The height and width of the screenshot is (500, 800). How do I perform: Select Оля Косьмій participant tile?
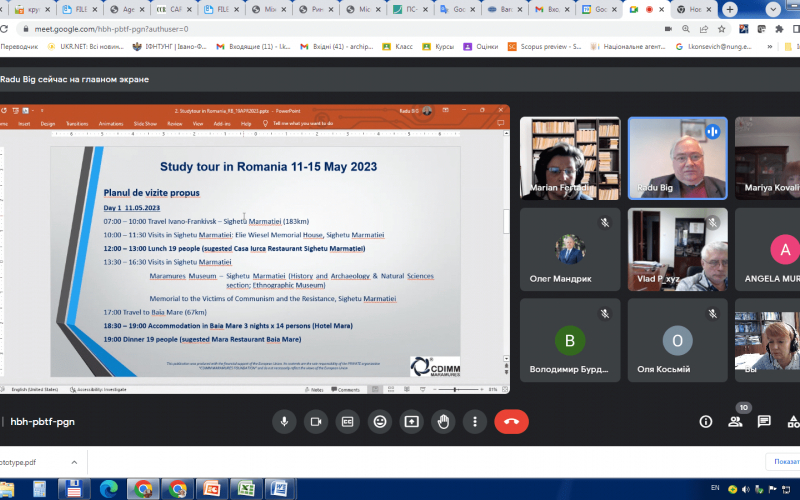tap(678, 340)
